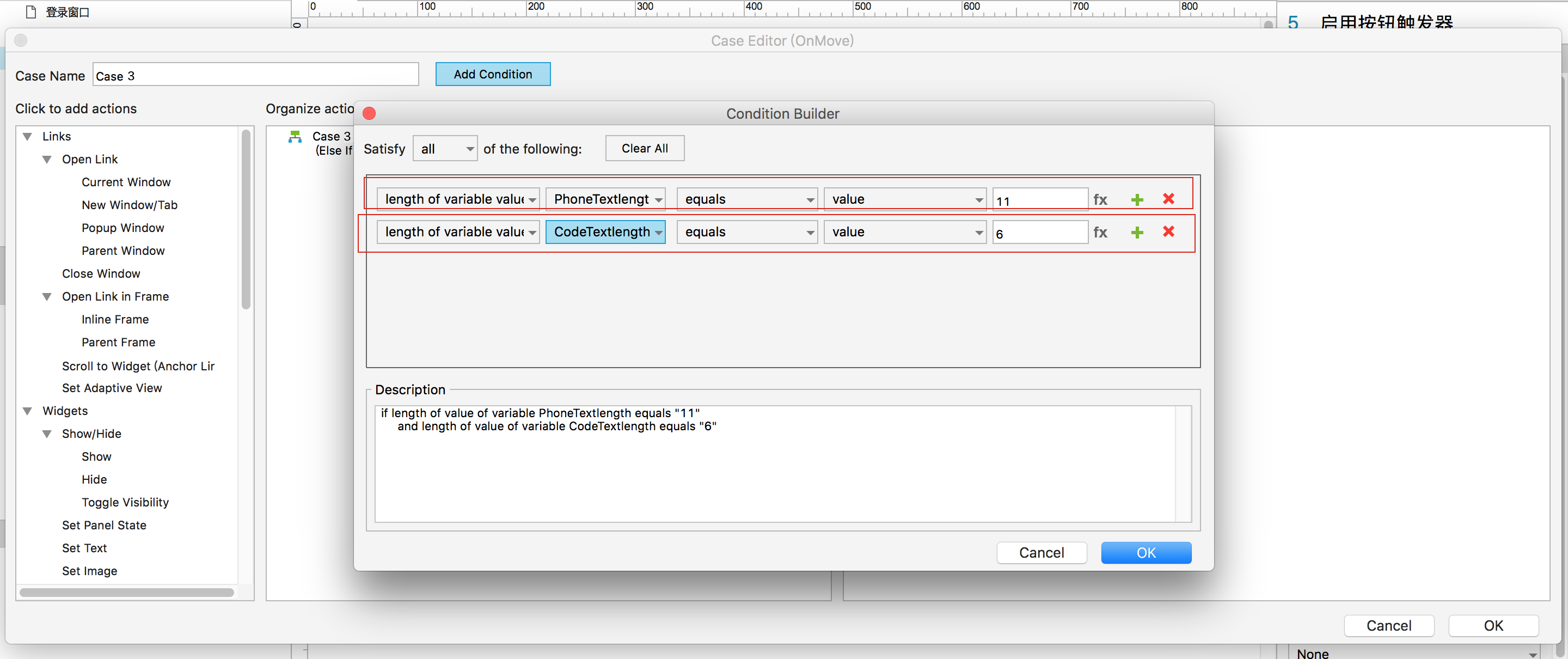Collapse the Links tree section
This screenshot has width=1568, height=659.
click(x=27, y=136)
